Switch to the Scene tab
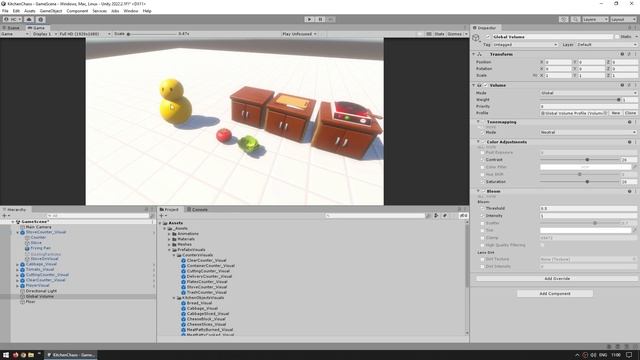This screenshot has width=640, height=360. pos(11,28)
